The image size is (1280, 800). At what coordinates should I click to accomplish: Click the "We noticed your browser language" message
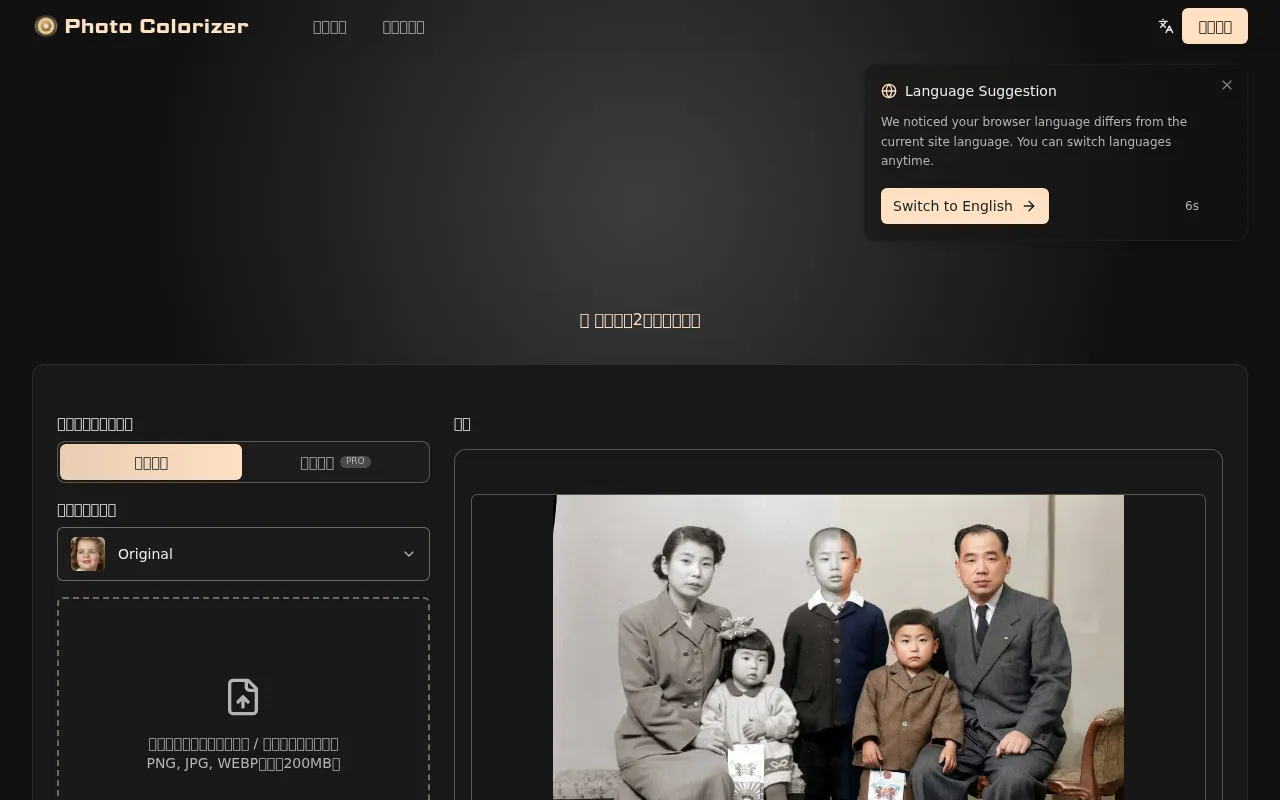[x=1034, y=141]
